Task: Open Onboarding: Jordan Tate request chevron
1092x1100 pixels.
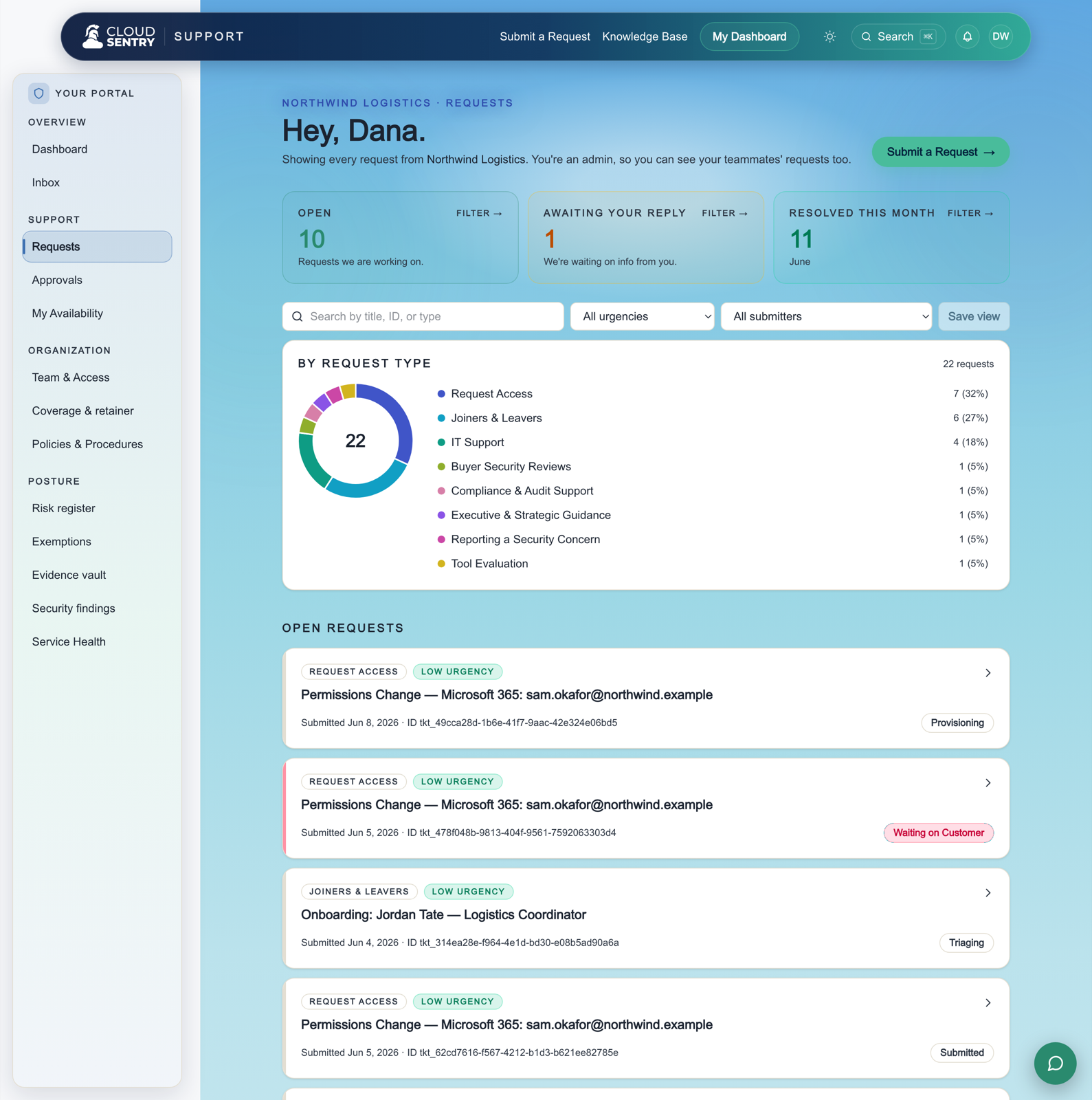Action: pyautogui.click(x=988, y=892)
